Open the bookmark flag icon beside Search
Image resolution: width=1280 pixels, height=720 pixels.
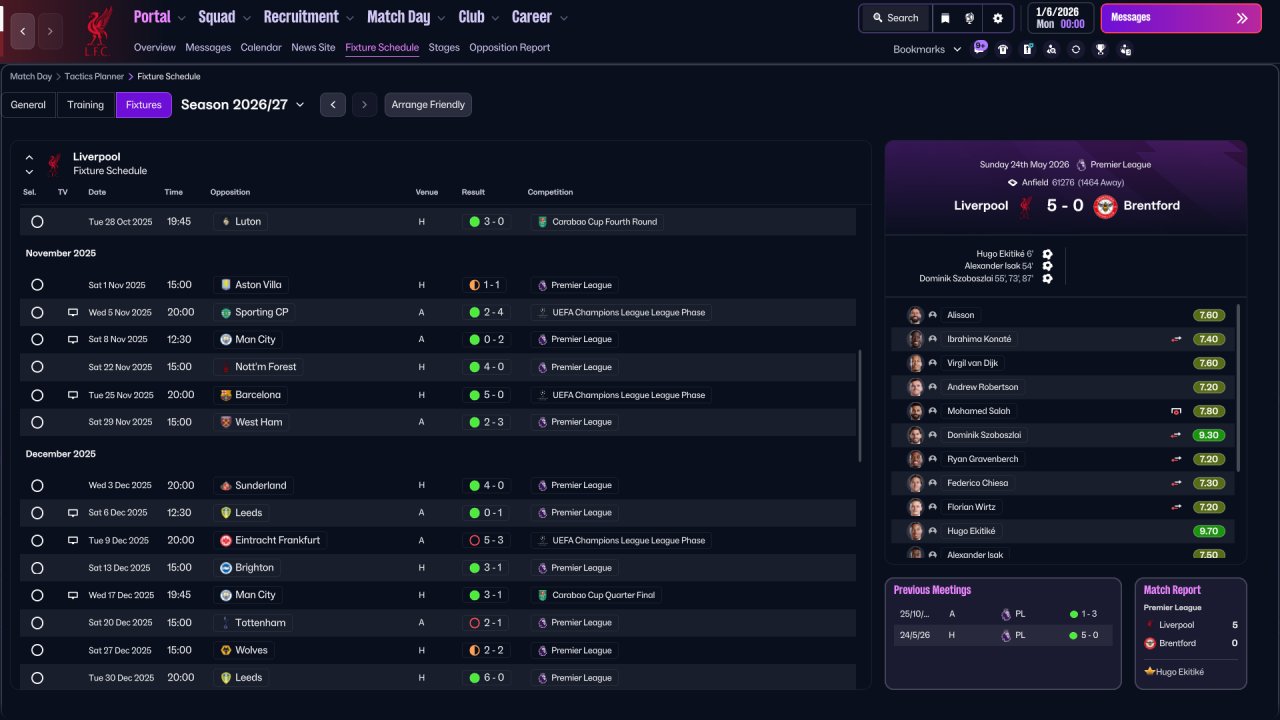946,18
